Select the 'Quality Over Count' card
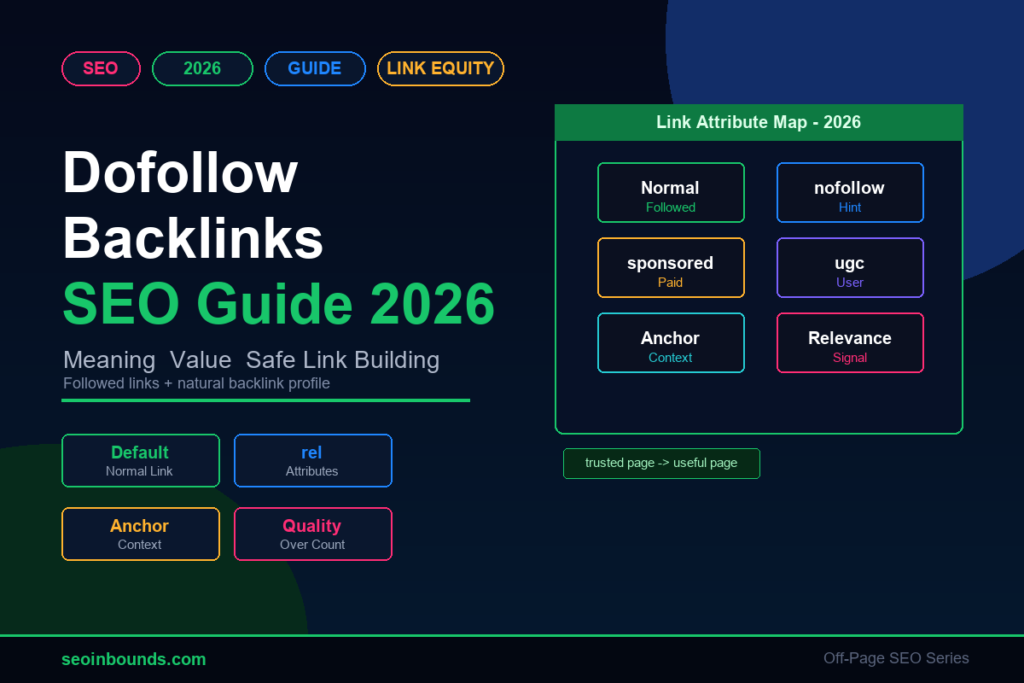Viewport: 1024px width, 683px height. [313, 533]
